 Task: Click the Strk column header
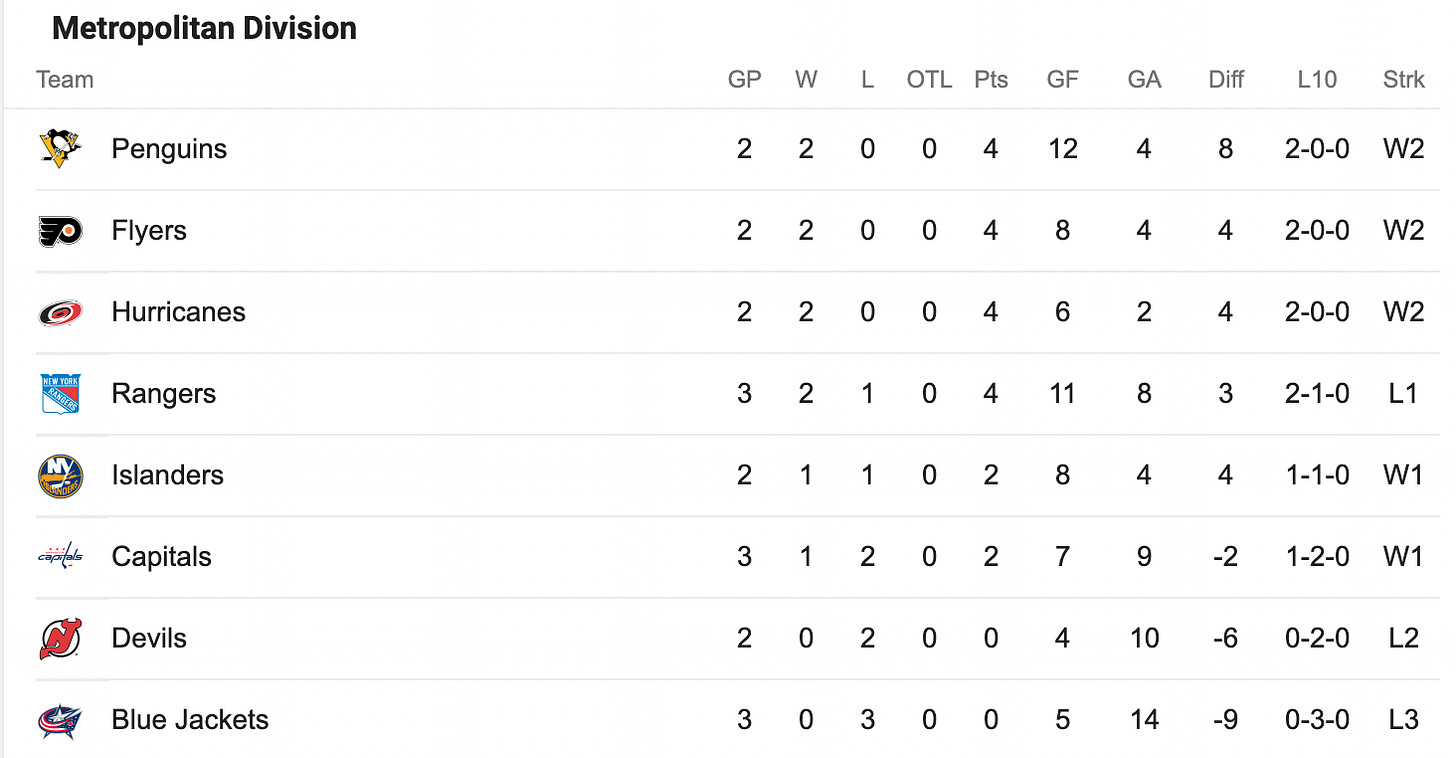1404,80
